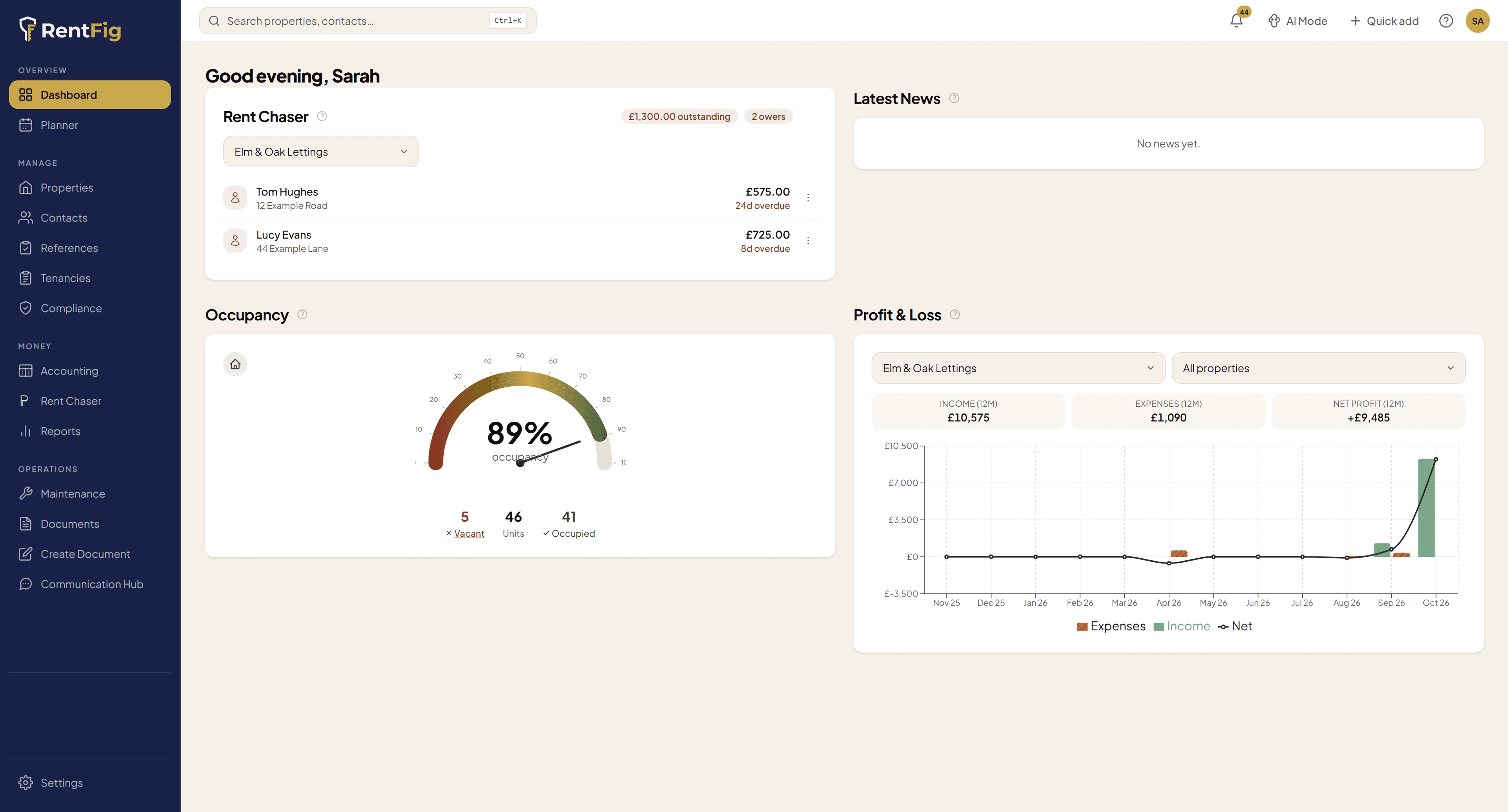Open Documents in the sidebar
This screenshot has height=812, width=1508.
[x=90, y=524]
